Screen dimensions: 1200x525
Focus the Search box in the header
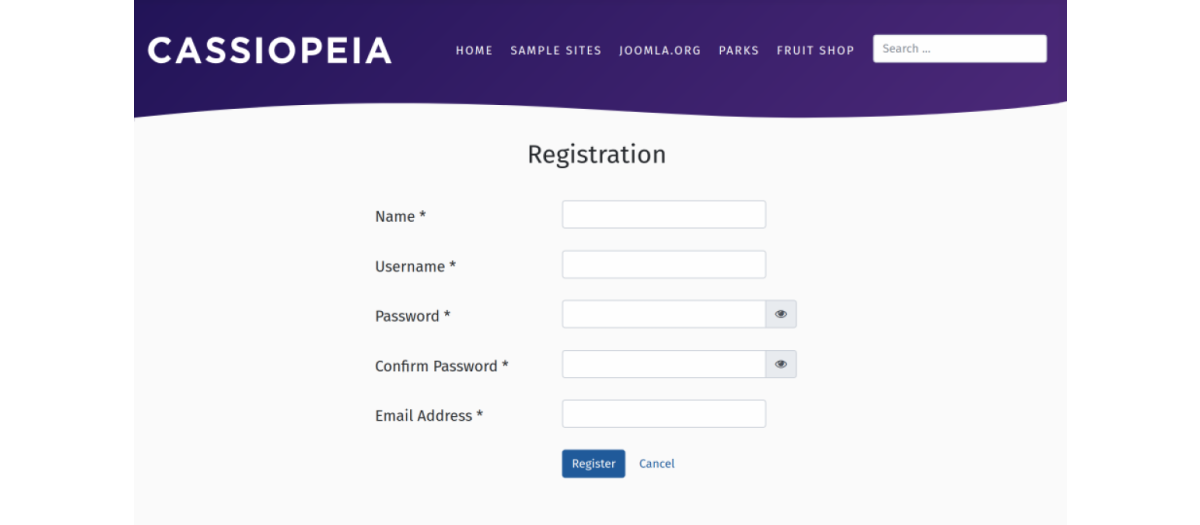959,49
